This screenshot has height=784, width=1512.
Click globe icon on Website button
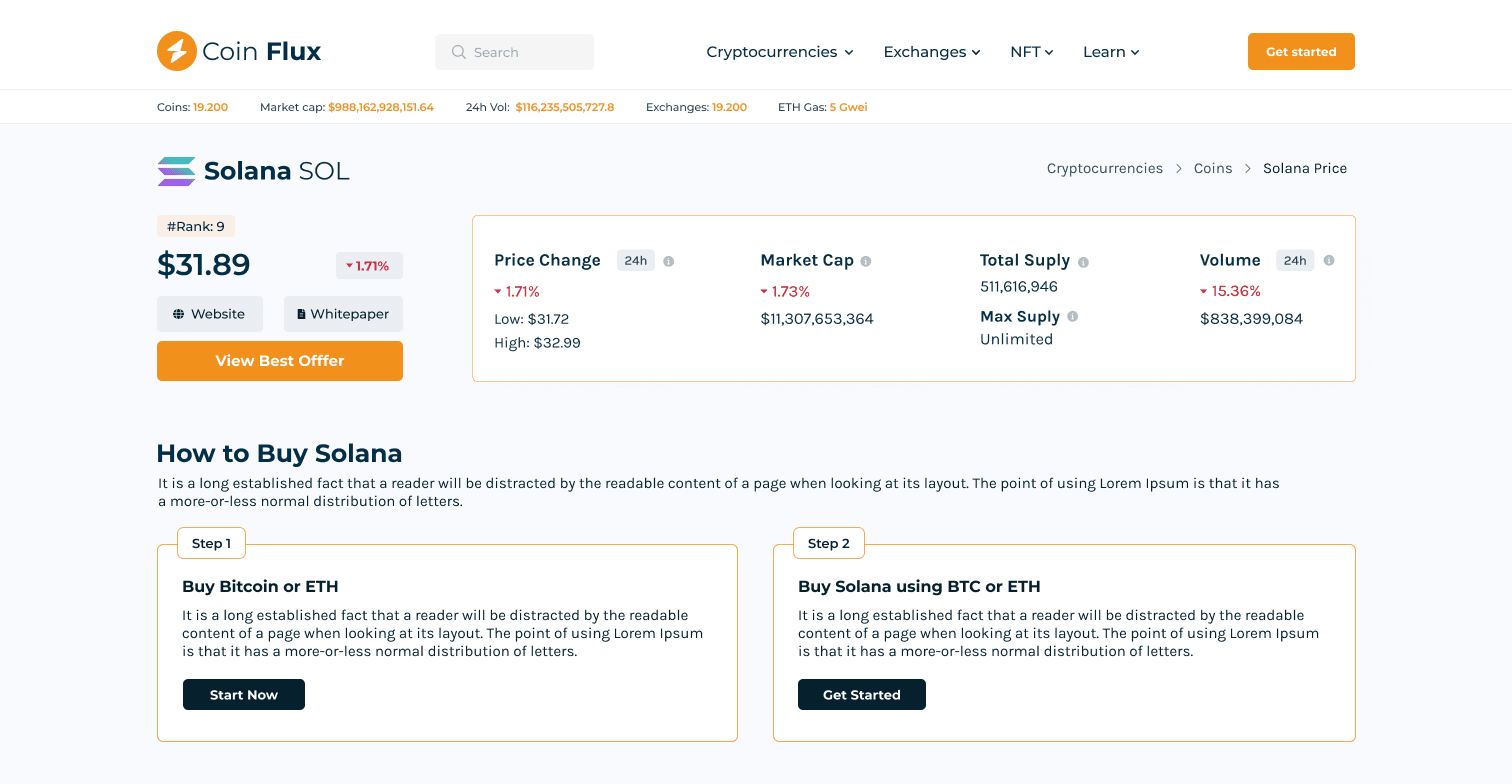pyautogui.click(x=179, y=314)
